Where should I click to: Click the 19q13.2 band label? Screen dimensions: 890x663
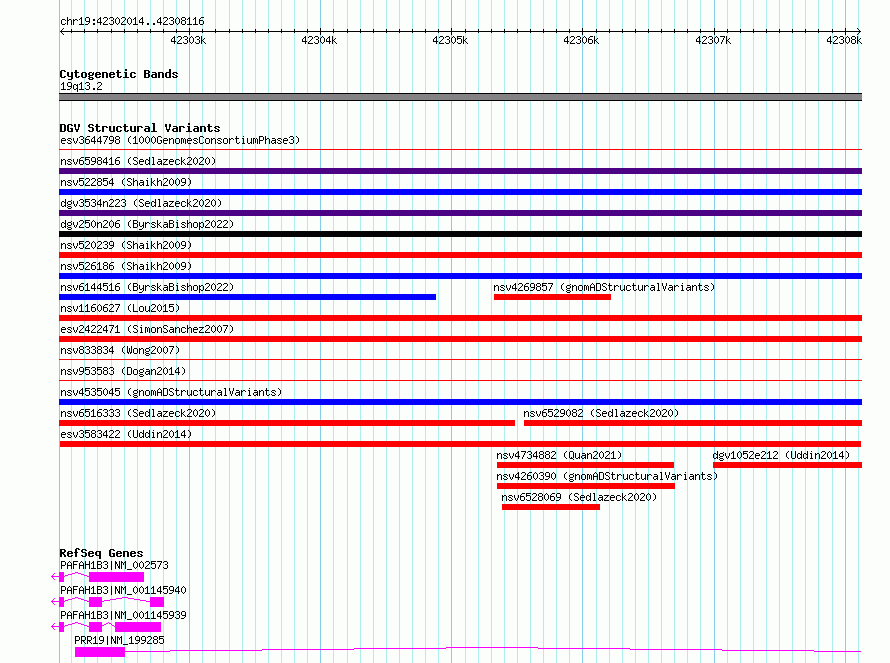(81, 86)
